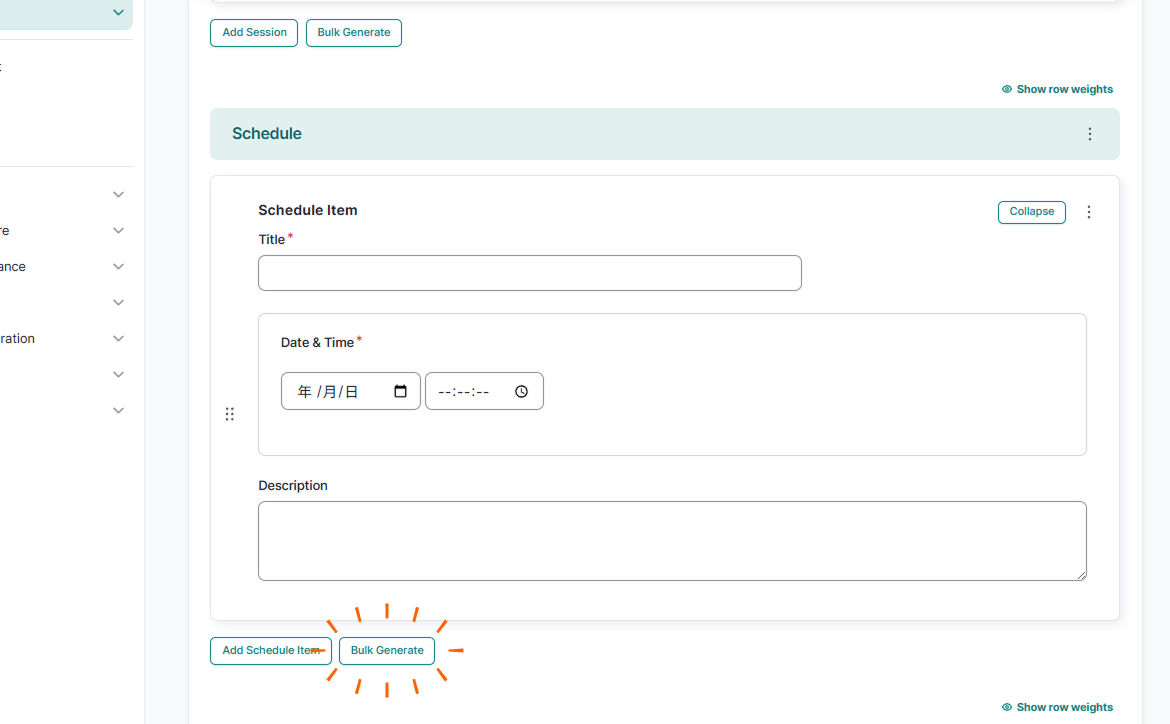Click Bulk Generate beside Add Schedule Item
The height and width of the screenshot is (724, 1170).
387,651
